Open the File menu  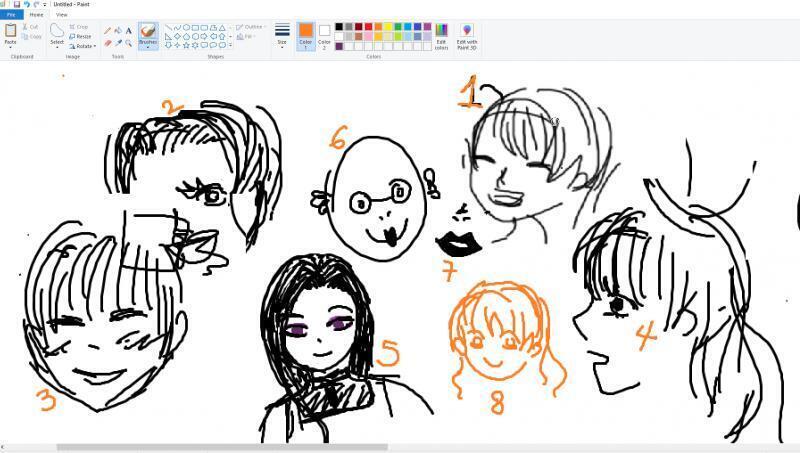click(x=11, y=15)
